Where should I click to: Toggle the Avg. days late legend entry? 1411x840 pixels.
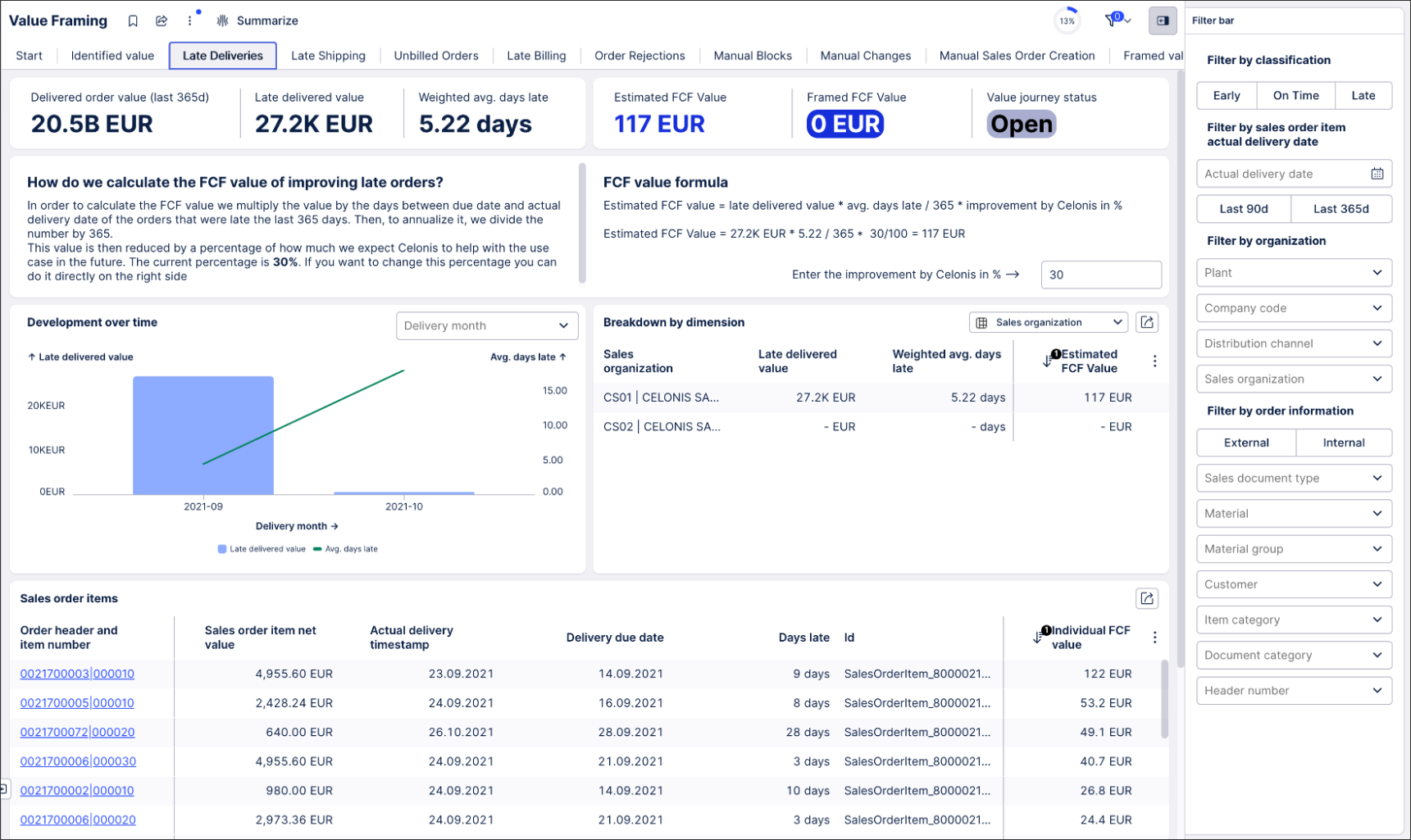pyautogui.click(x=345, y=549)
